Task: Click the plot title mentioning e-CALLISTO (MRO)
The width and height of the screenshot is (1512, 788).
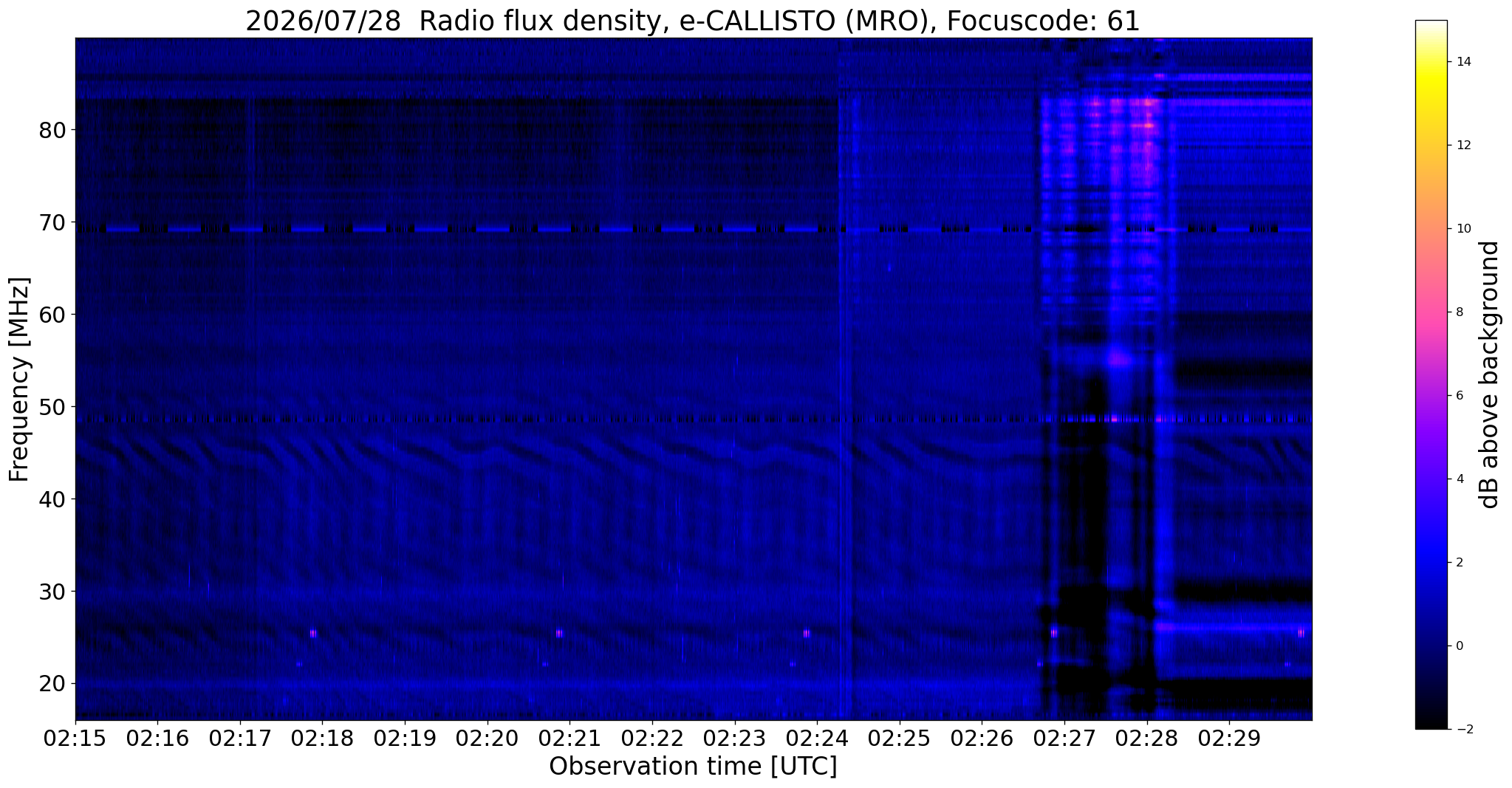Action: pyautogui.click(x=693, y=21)
